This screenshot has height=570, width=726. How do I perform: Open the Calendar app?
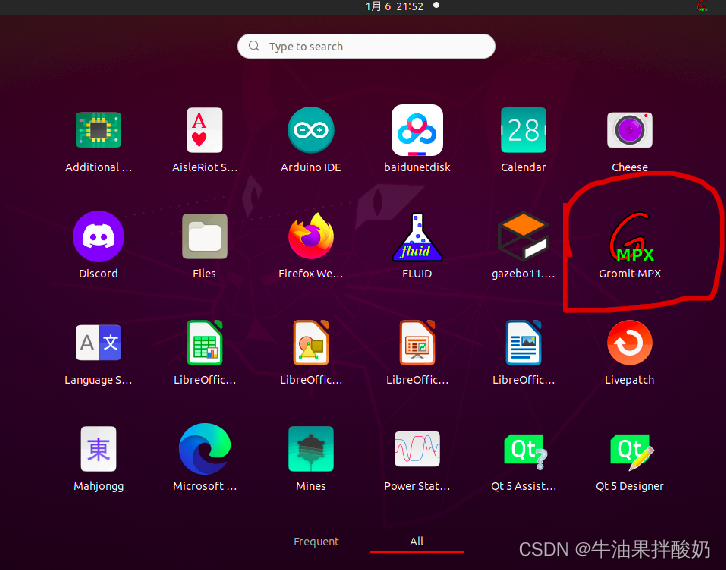523,130
